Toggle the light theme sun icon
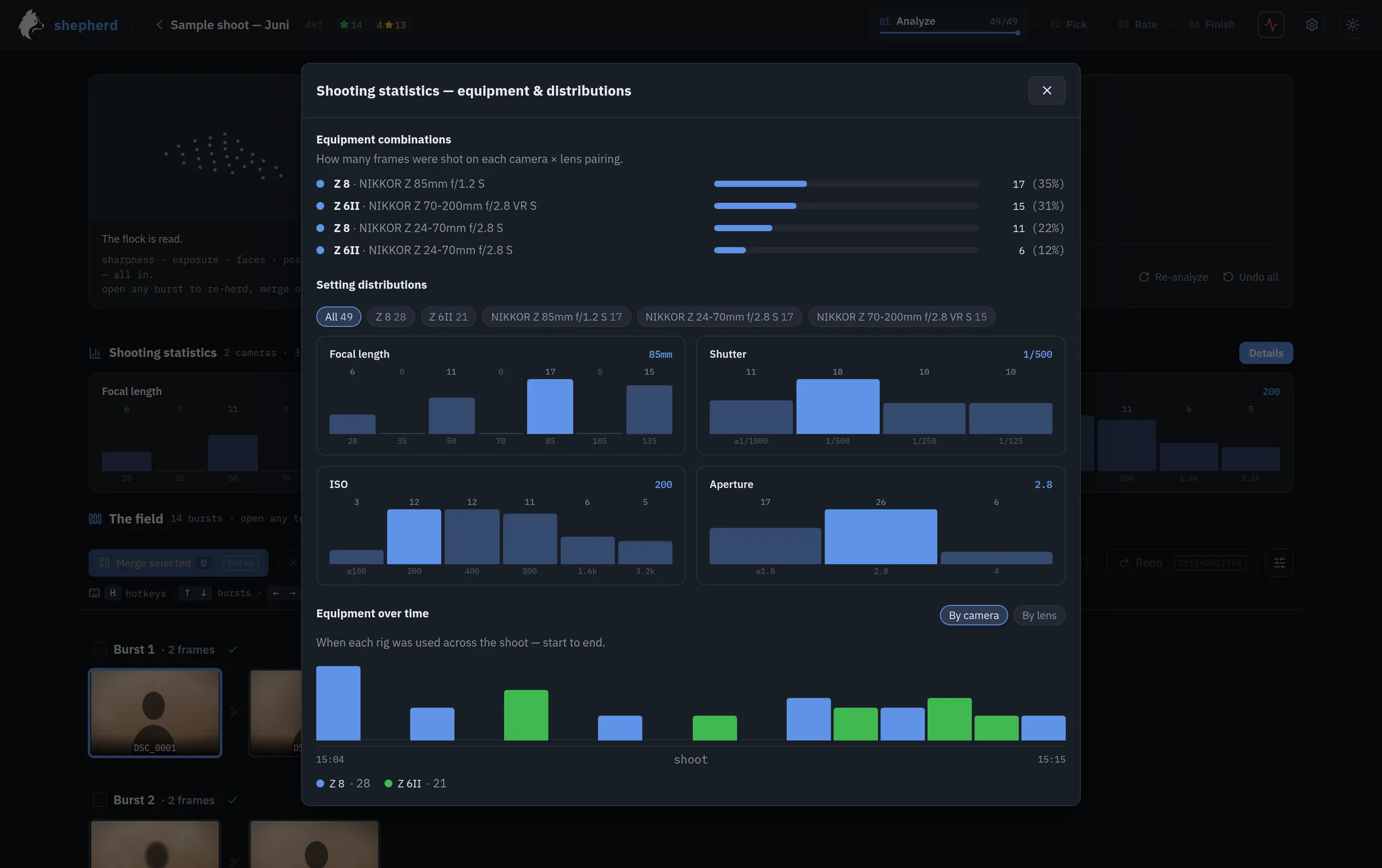The image size is (1382, 868). (x=1352, y=24)
